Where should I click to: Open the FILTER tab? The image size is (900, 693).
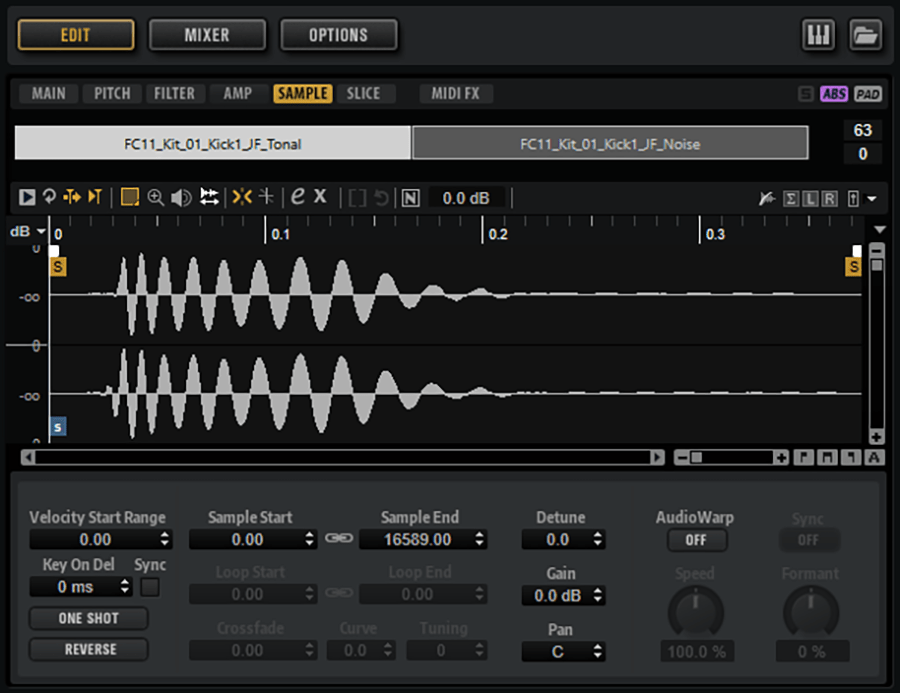174,93
